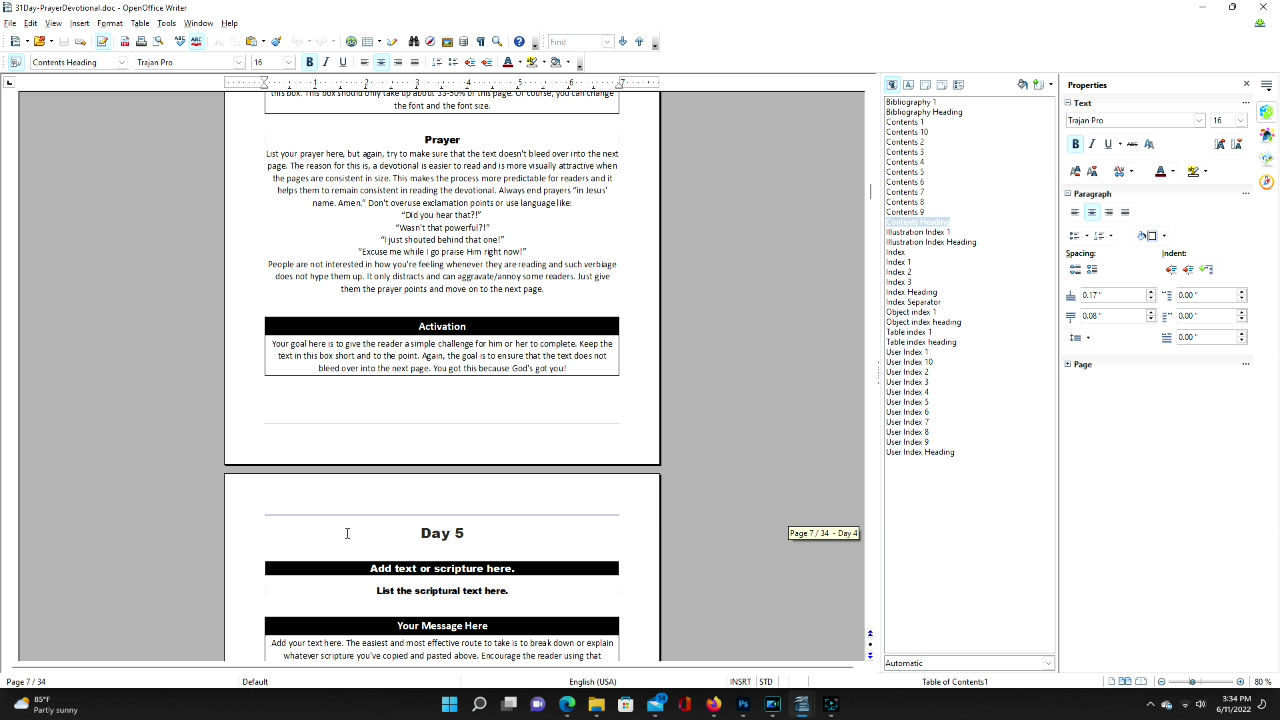Open the Gallery icon in the toolbar
The image size is (1280, 720).
(x=447, y=42)
